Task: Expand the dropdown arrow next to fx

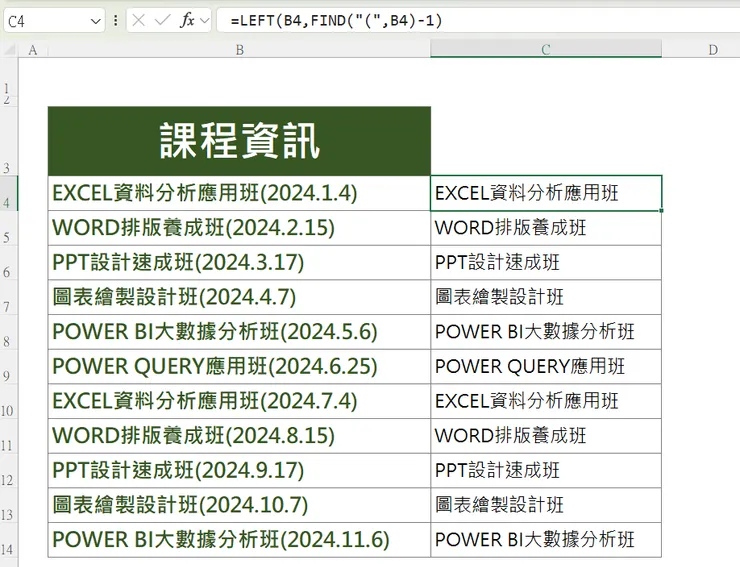Action: pyautogui.click(x=205, y=20)
